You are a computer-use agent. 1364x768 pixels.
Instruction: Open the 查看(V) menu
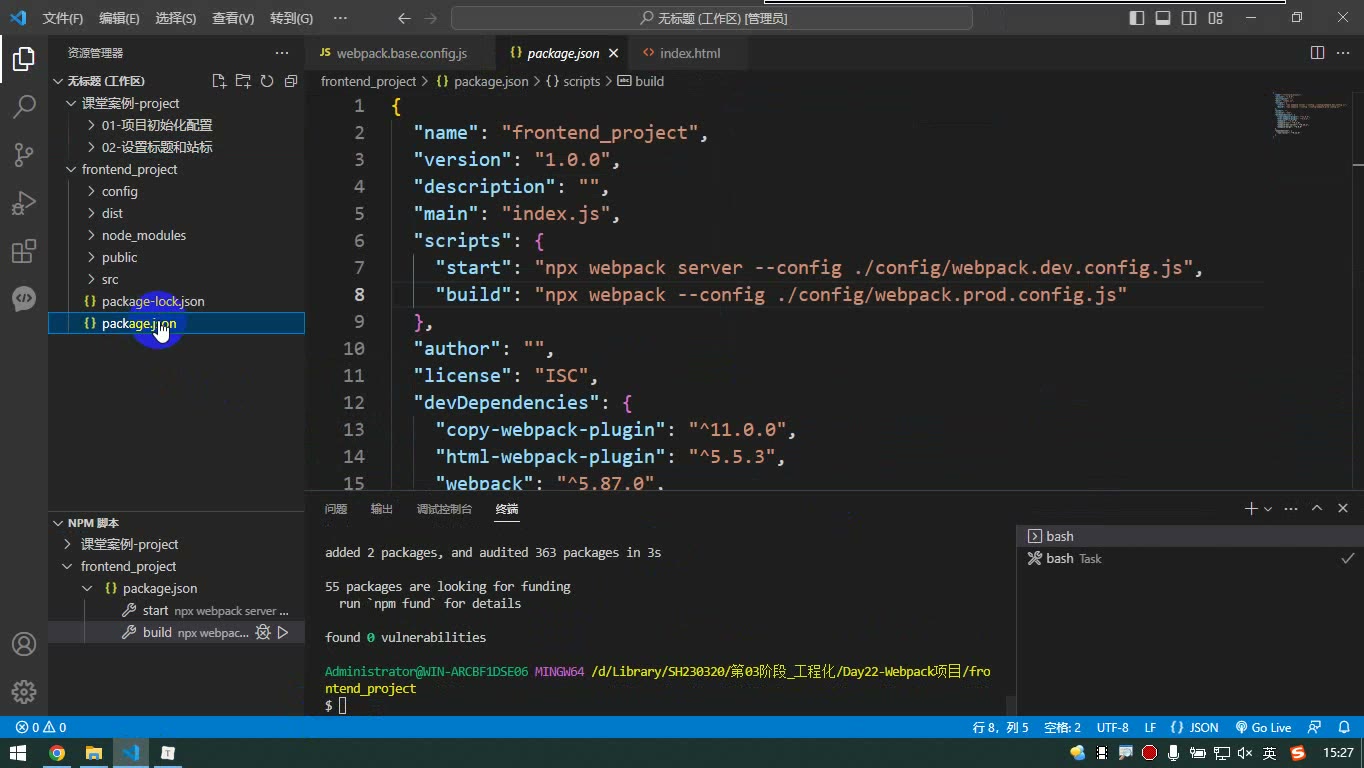[x=233, y=18]
